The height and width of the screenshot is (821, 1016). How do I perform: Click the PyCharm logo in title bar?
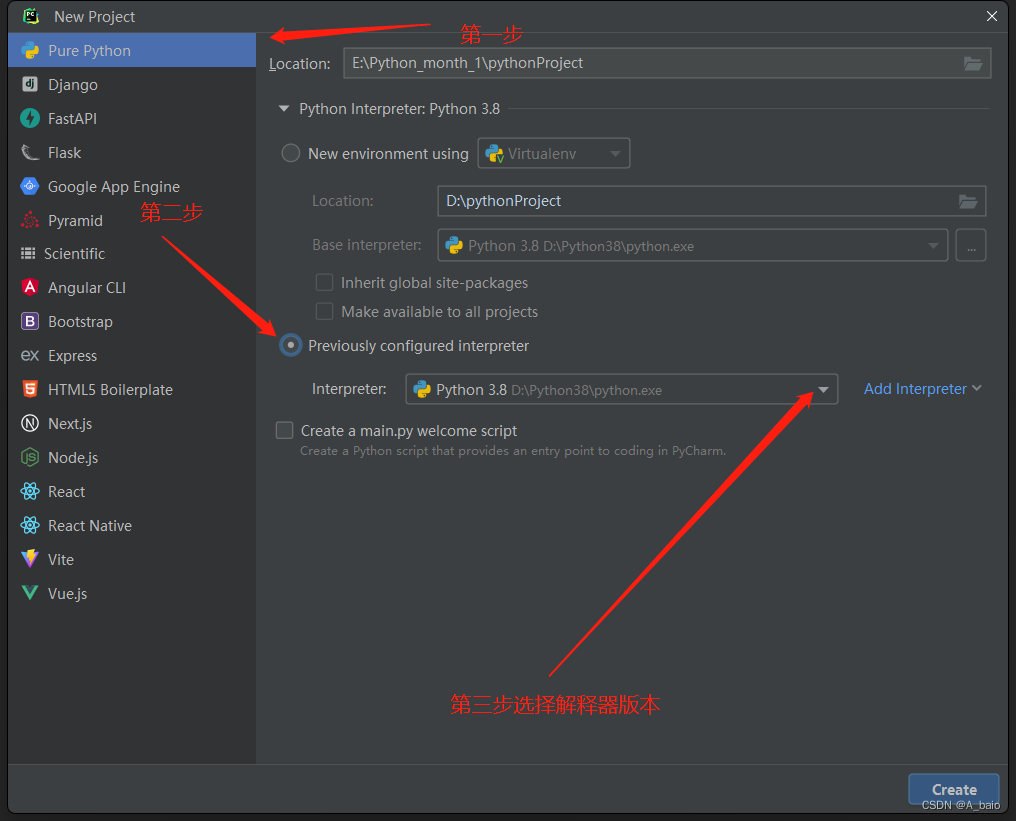[x=30, y=16]
